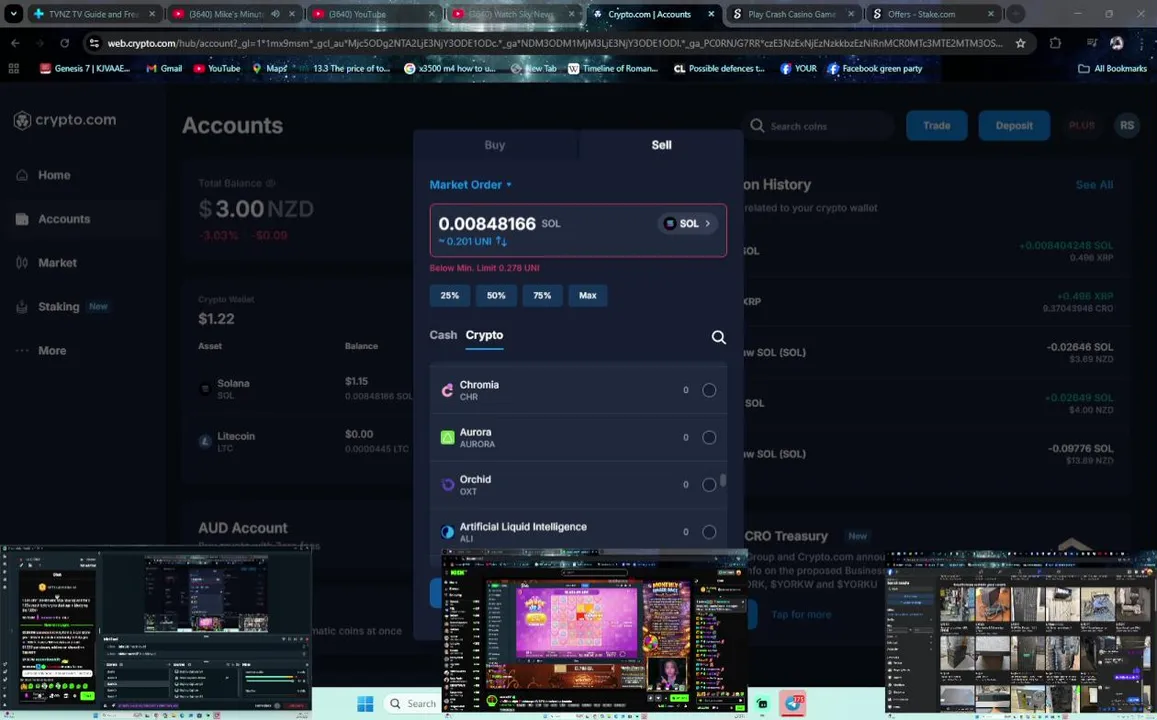Click the Search coins magnifier icon
The width and height of the screenshot is (1157, 720).
point(757,125)
